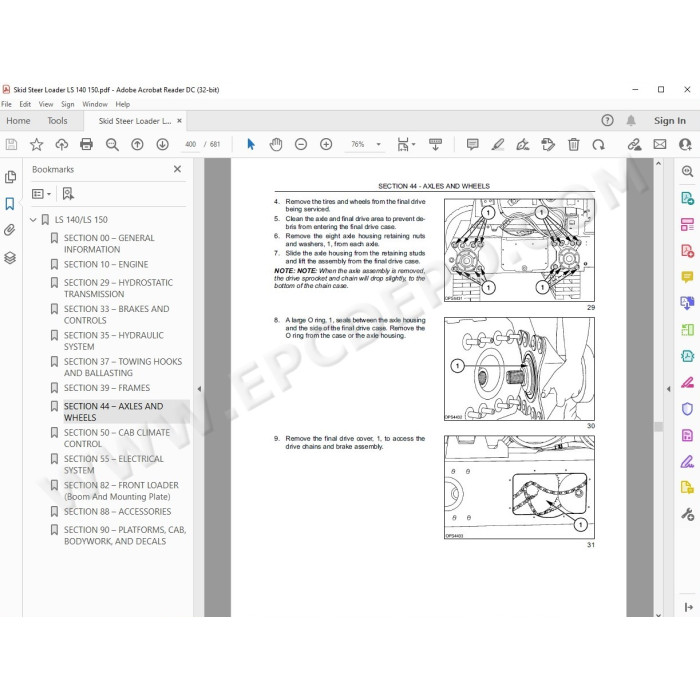
Task: Open Help question mark icon
Action: tap(607, 120)
